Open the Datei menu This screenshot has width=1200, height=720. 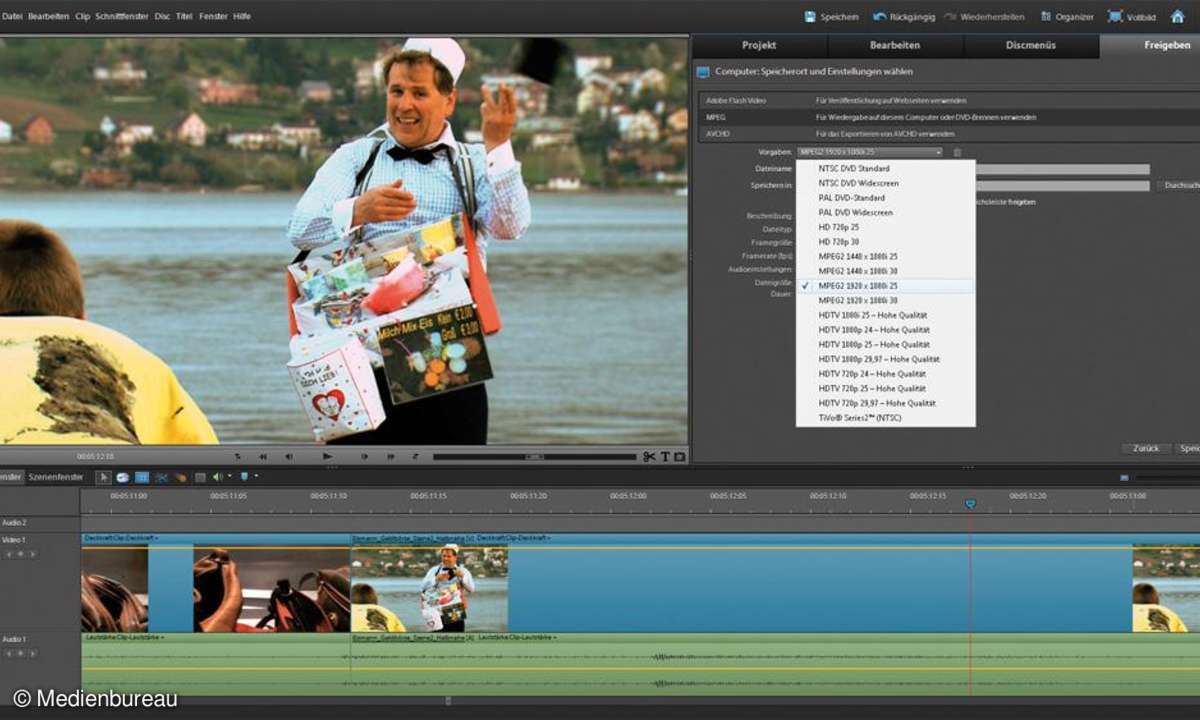point(12,17)
